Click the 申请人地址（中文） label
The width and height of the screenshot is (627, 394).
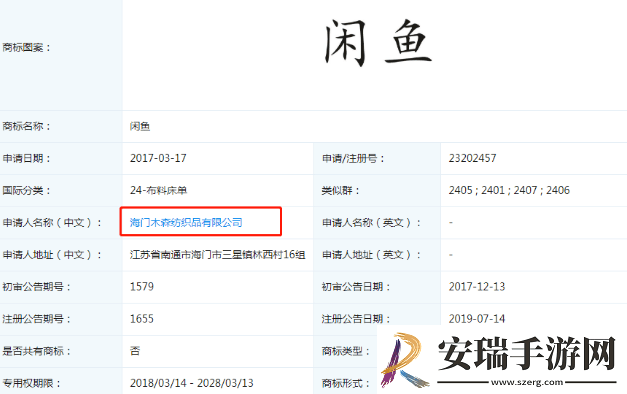pyautogui.click(x=52, y=255)
